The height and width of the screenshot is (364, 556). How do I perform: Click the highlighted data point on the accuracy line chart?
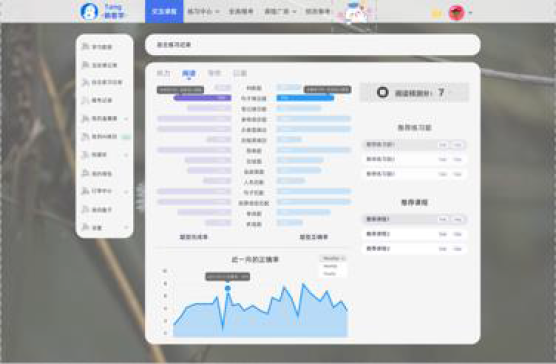[228, 288]
